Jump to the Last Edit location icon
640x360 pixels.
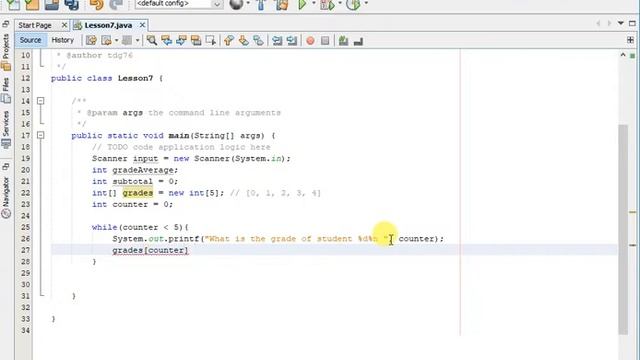click(x=91, y=40)
